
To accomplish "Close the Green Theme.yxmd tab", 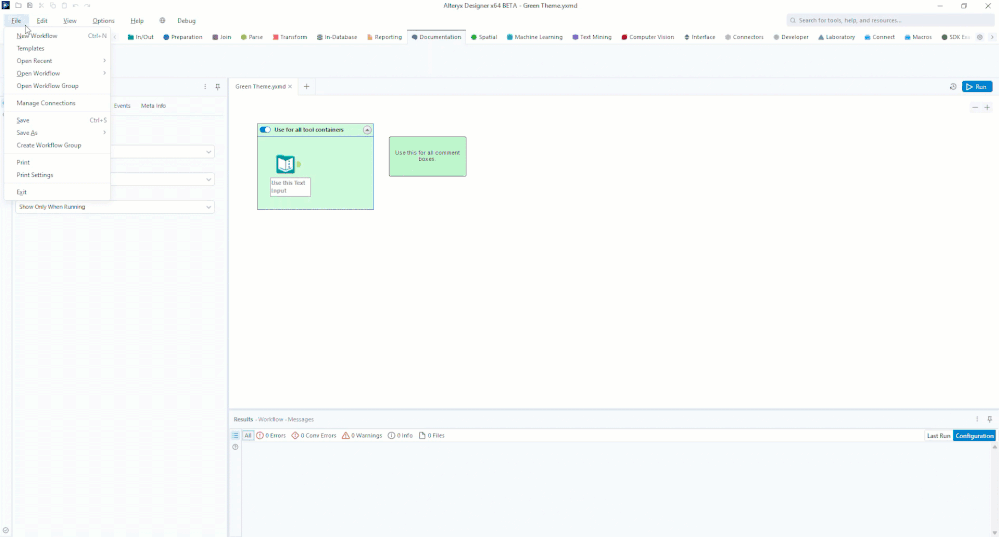I will click(x=290, y=87).
